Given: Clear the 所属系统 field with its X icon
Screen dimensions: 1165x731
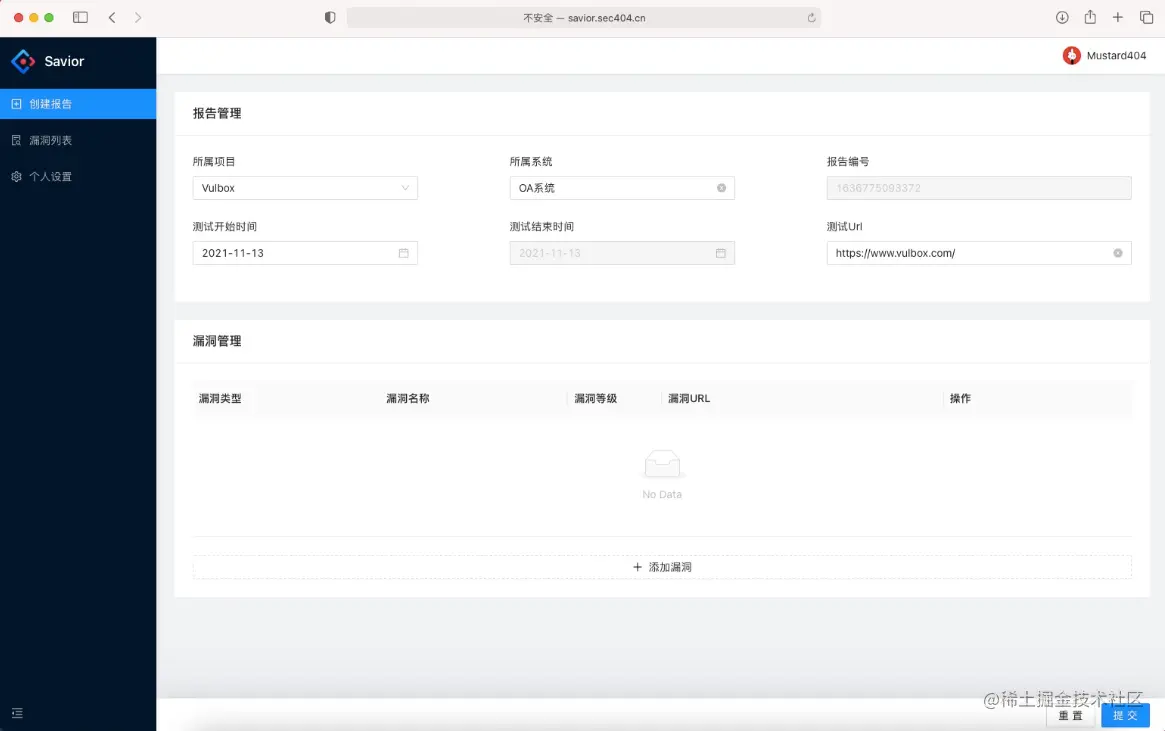Looking at the screenshot, I should tap(721, 188).
